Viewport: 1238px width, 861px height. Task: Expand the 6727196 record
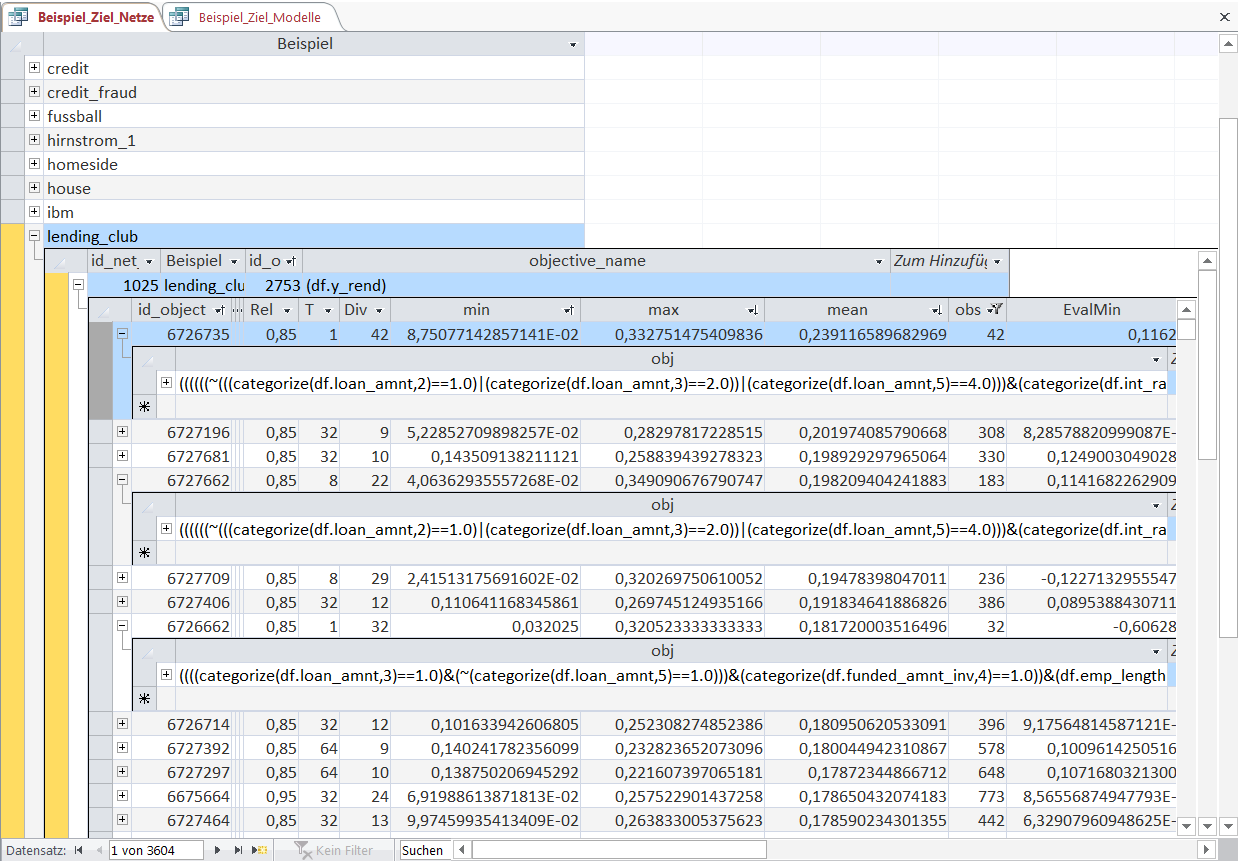(122, 432)
